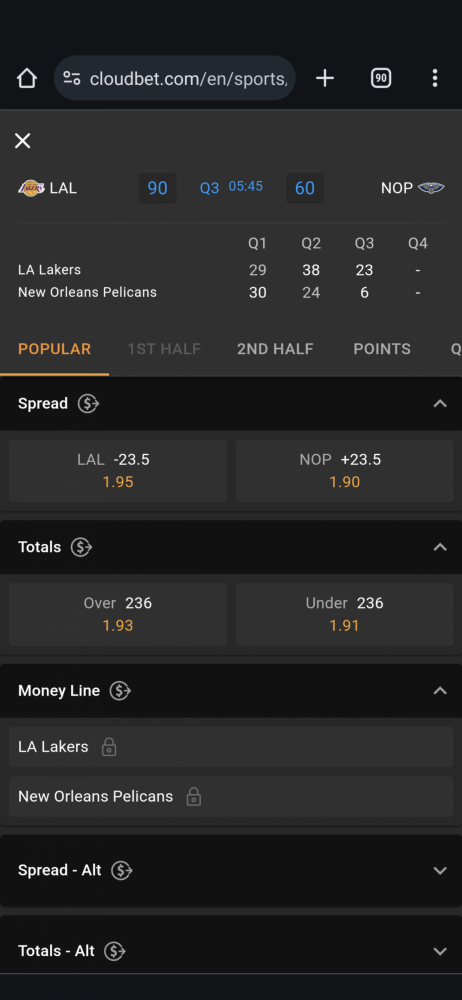Switch to the 2ND HALF tab
Image resolution: width=462 pixels, height=1000 pixels.
point(275,349)
